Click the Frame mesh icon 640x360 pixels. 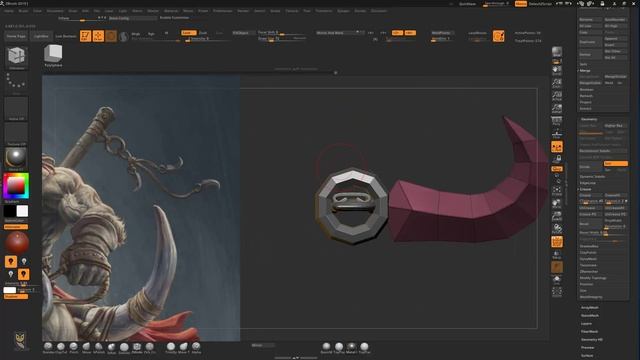click(557, 190)
